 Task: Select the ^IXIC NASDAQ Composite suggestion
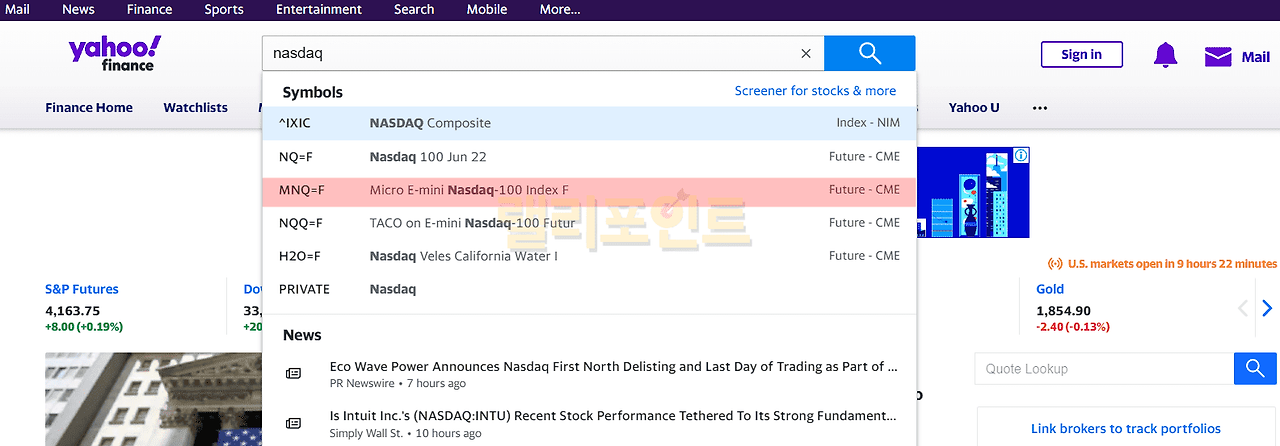pos(588,123)
